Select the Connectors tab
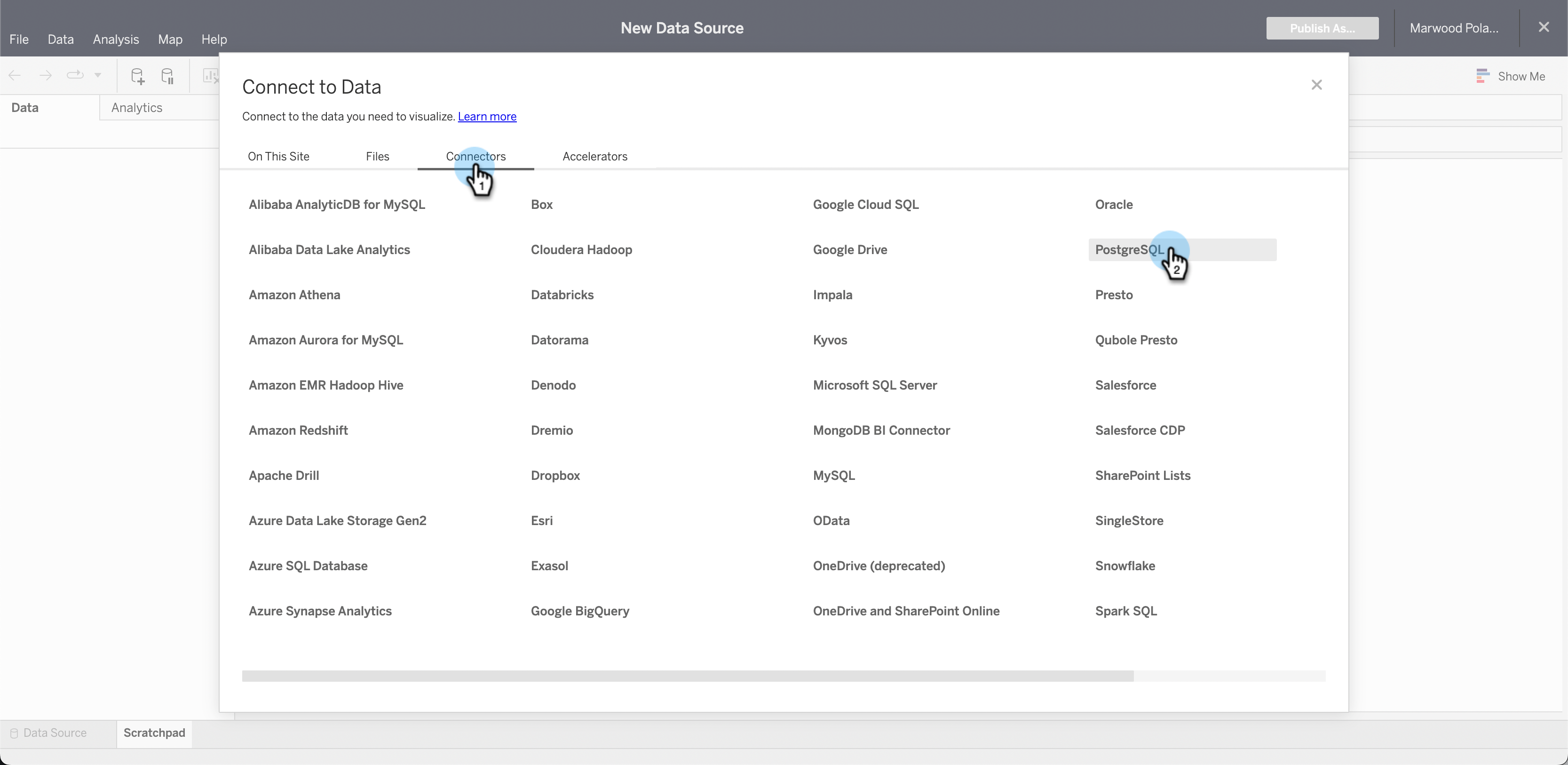Viewport: 1568px width, 765px height. tap(476, 157)
